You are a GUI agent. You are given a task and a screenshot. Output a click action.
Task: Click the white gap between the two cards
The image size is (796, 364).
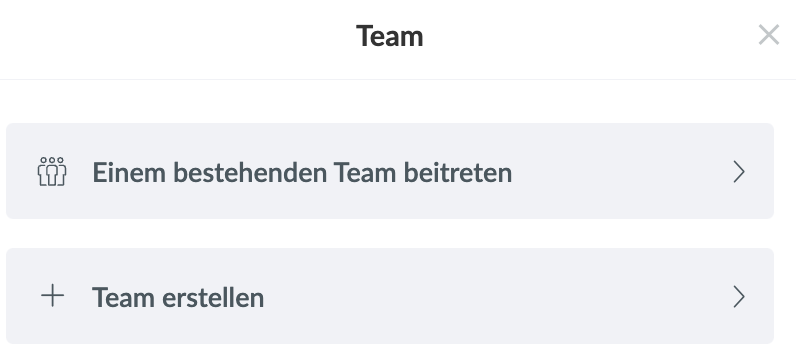click(x=390, y=234)
